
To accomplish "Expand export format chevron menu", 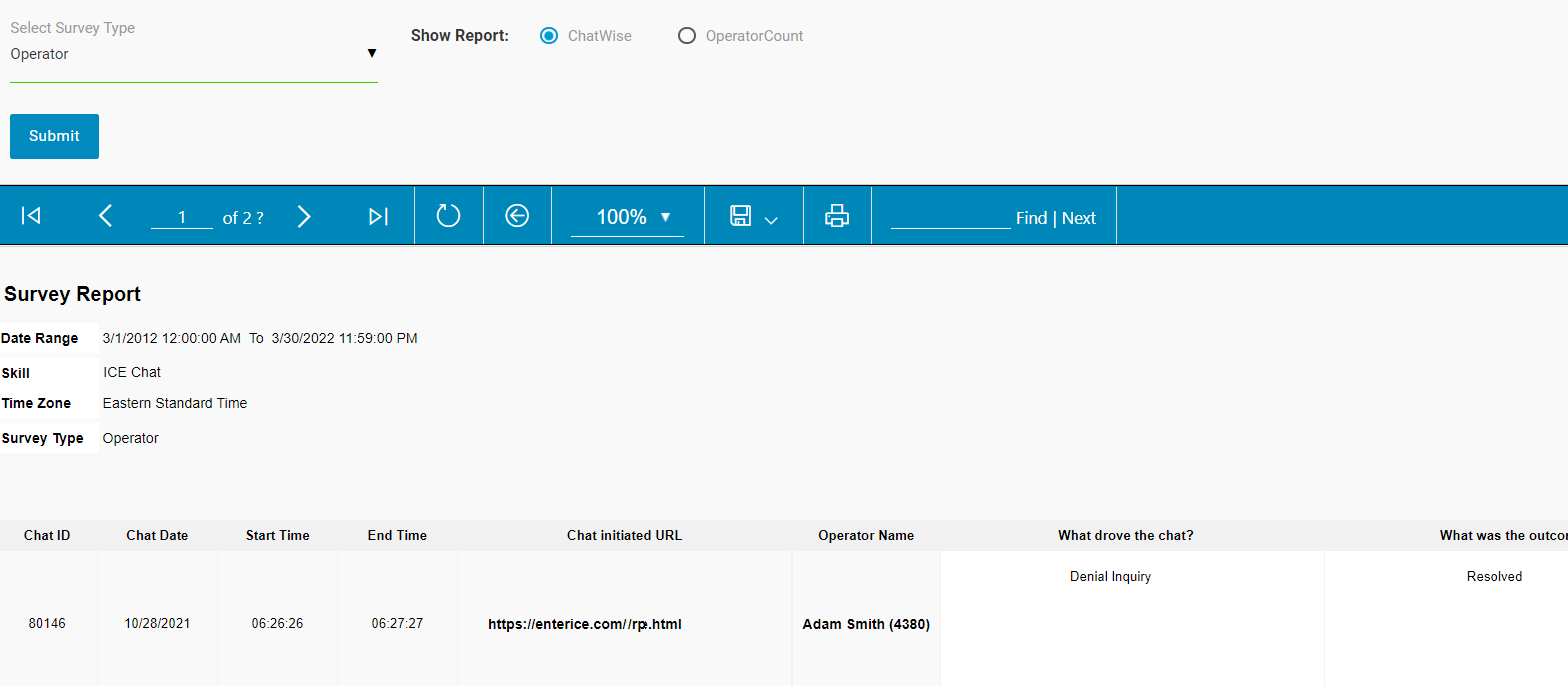I will tap(771, 220).
